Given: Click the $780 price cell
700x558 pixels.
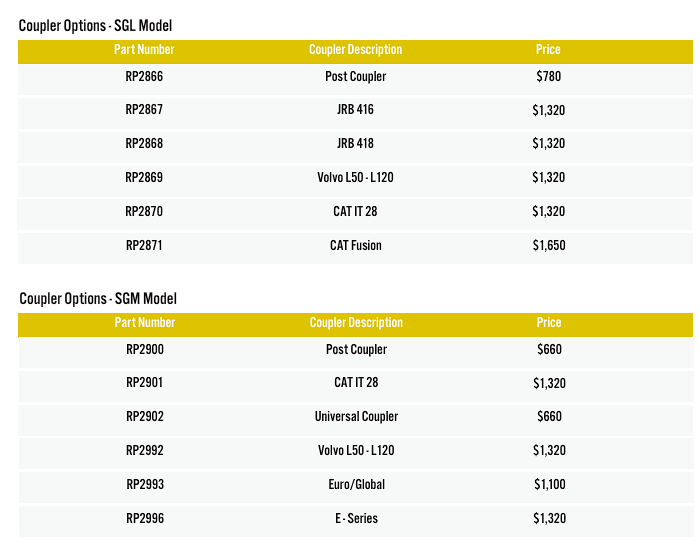Looking at the screenshot, I should pyautogui.click(x=548, y=77).
